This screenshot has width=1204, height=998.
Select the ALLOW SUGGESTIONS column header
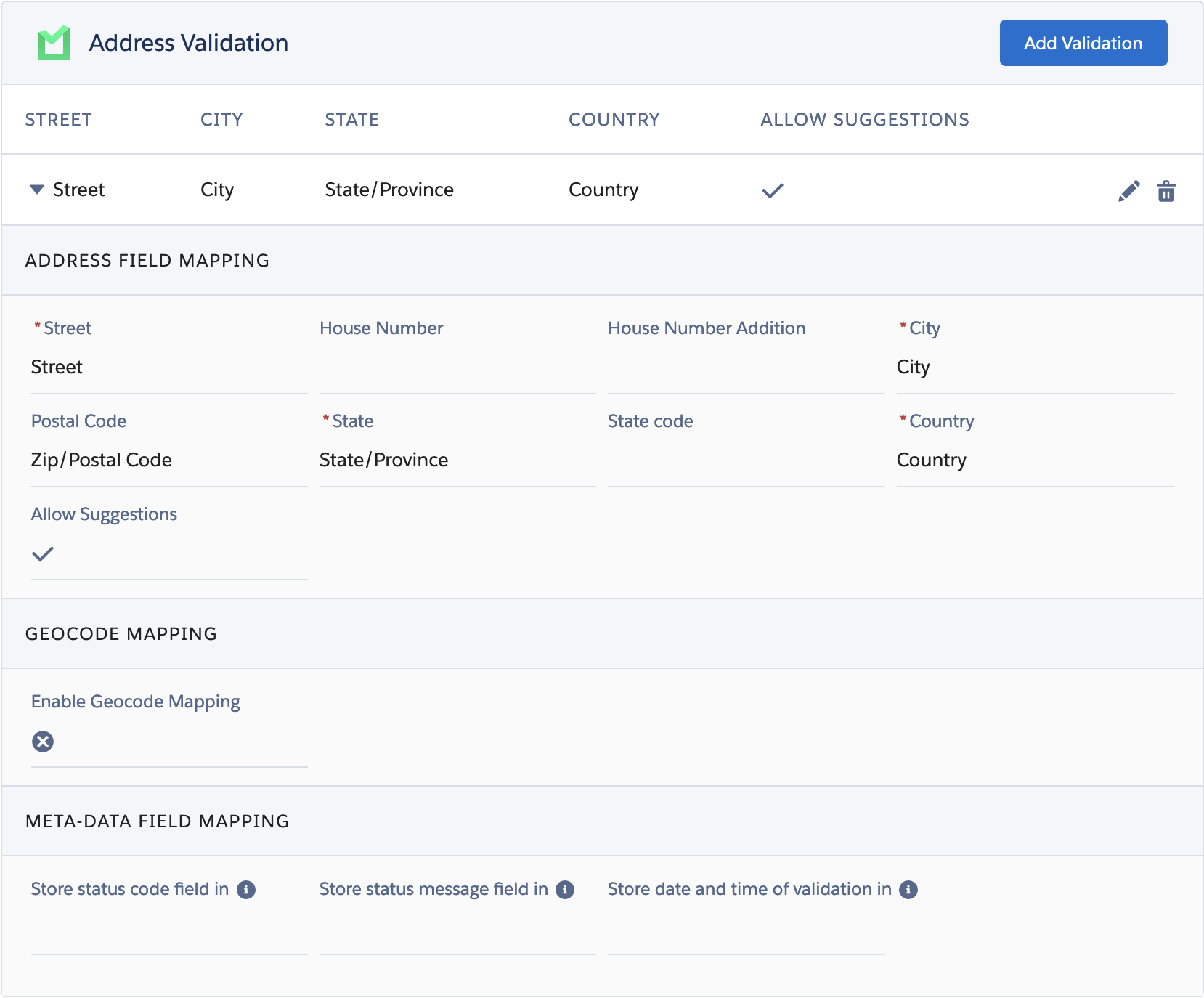coord(864,119)
